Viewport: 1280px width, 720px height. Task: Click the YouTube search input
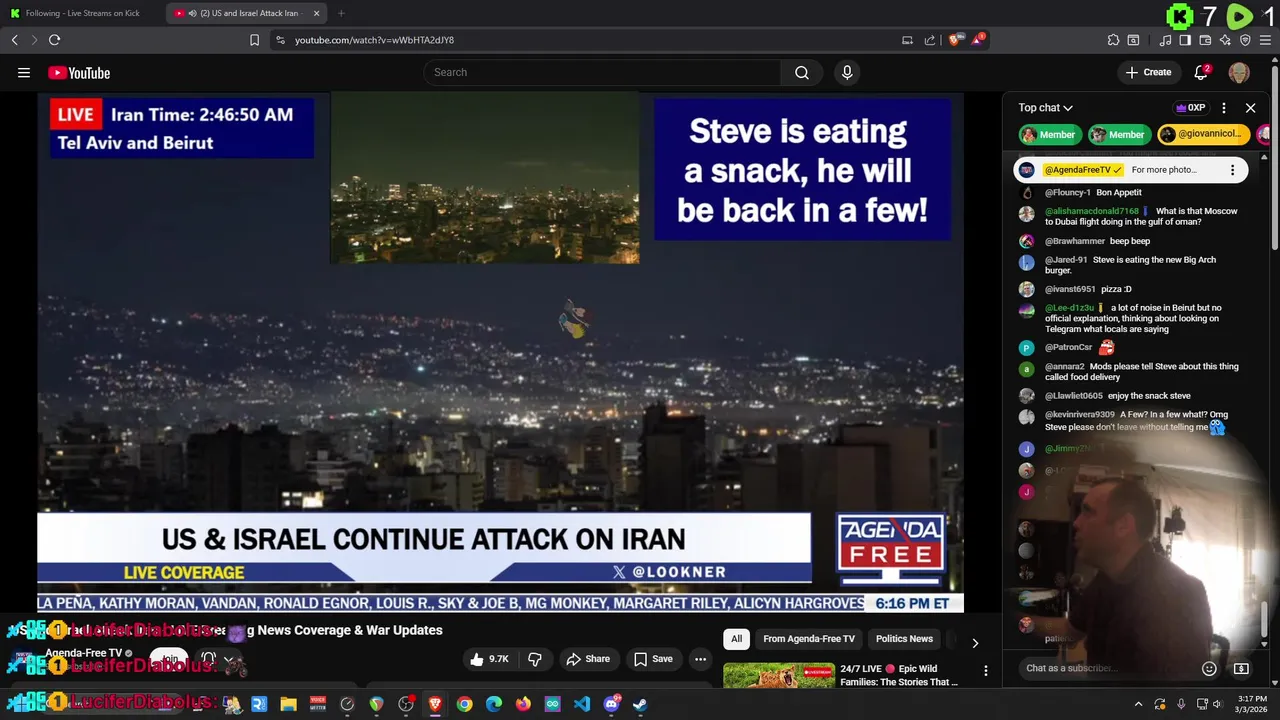[602, 72]
